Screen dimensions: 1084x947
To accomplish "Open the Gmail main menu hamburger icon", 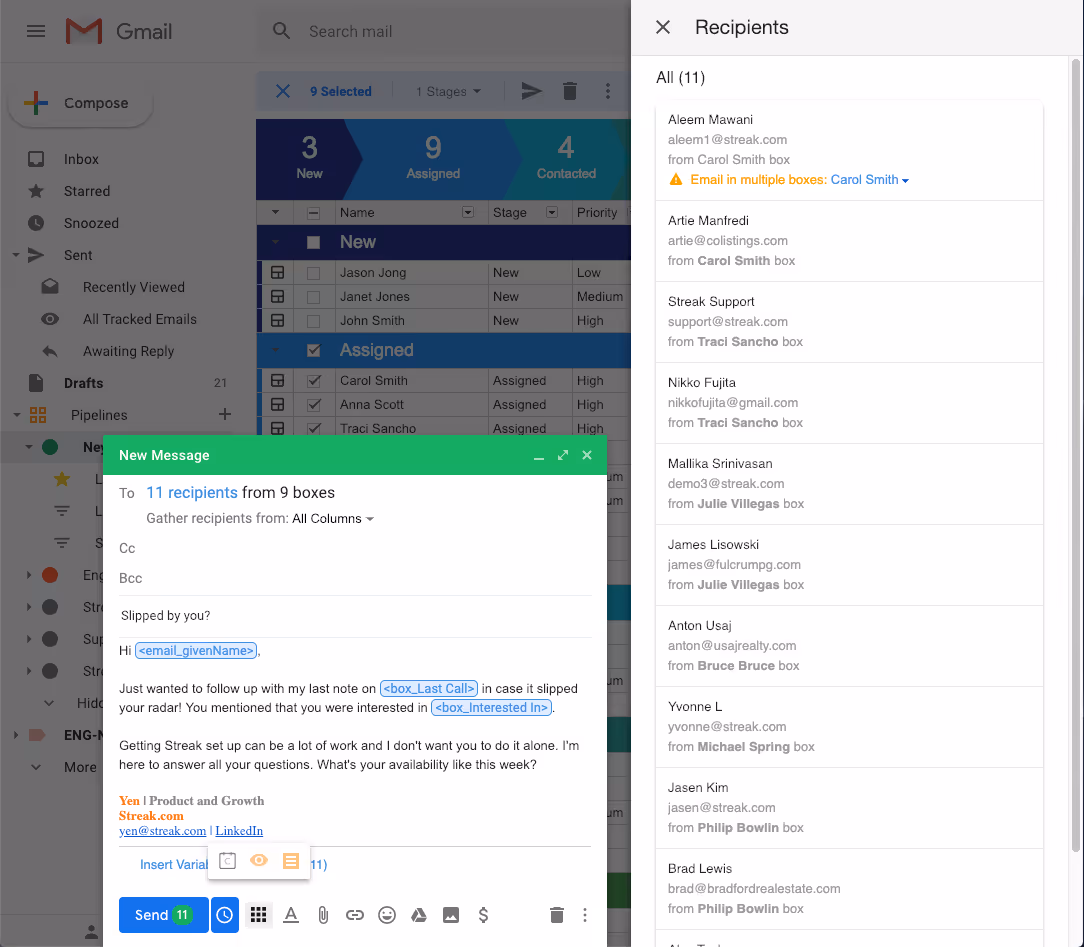I will [x=36, y=31].
